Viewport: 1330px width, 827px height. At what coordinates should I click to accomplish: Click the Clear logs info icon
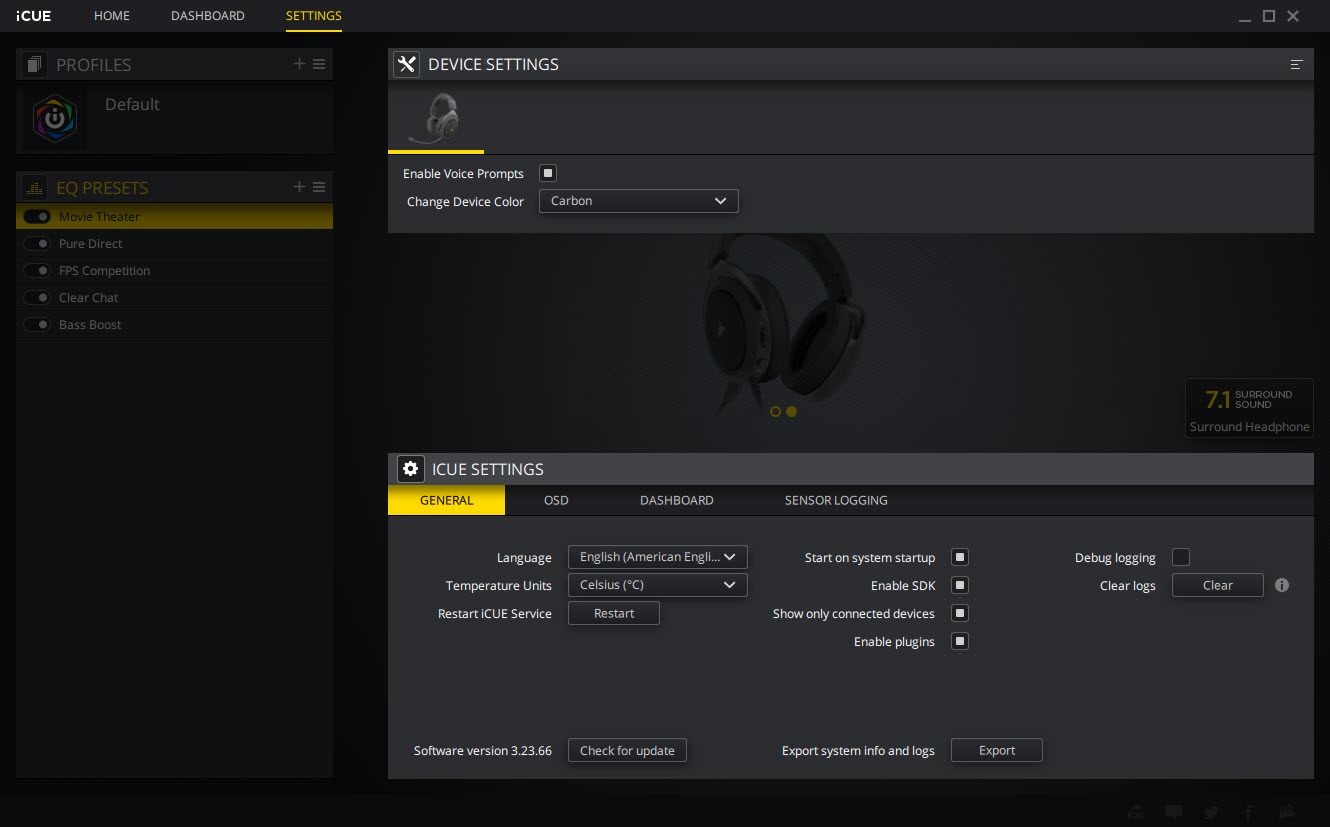(1282, 585)
